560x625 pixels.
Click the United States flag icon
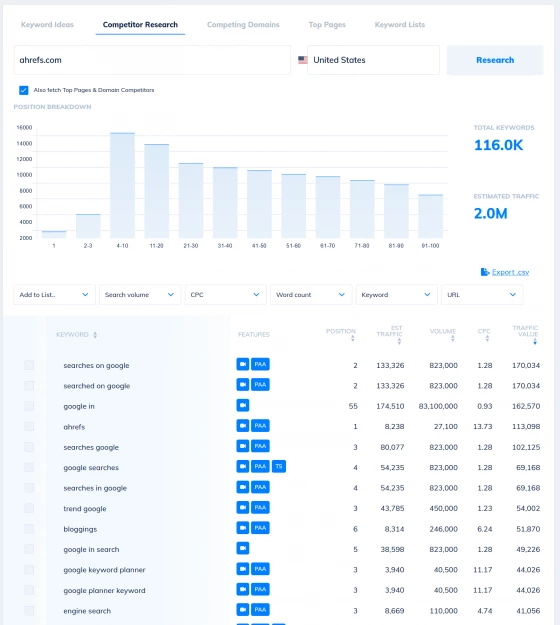(x=303, y=60)
